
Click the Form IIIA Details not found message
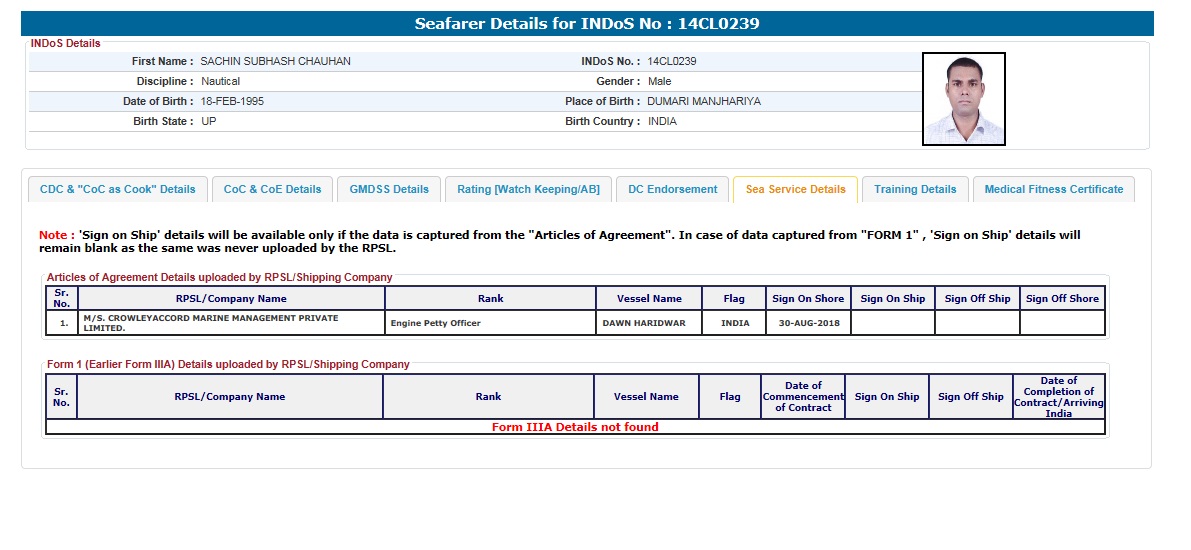point(575,427)
